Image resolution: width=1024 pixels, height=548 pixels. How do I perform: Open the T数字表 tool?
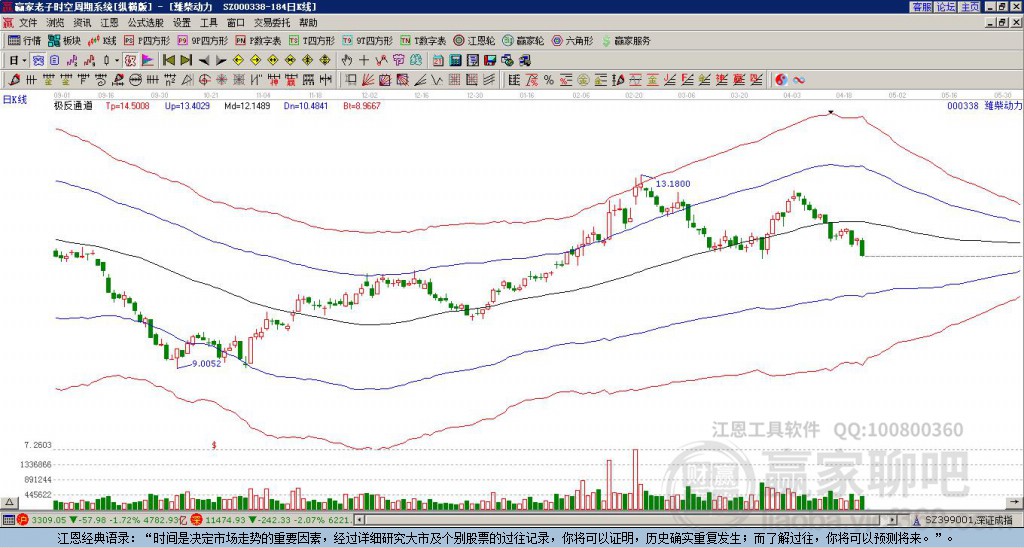coord(423,40)
